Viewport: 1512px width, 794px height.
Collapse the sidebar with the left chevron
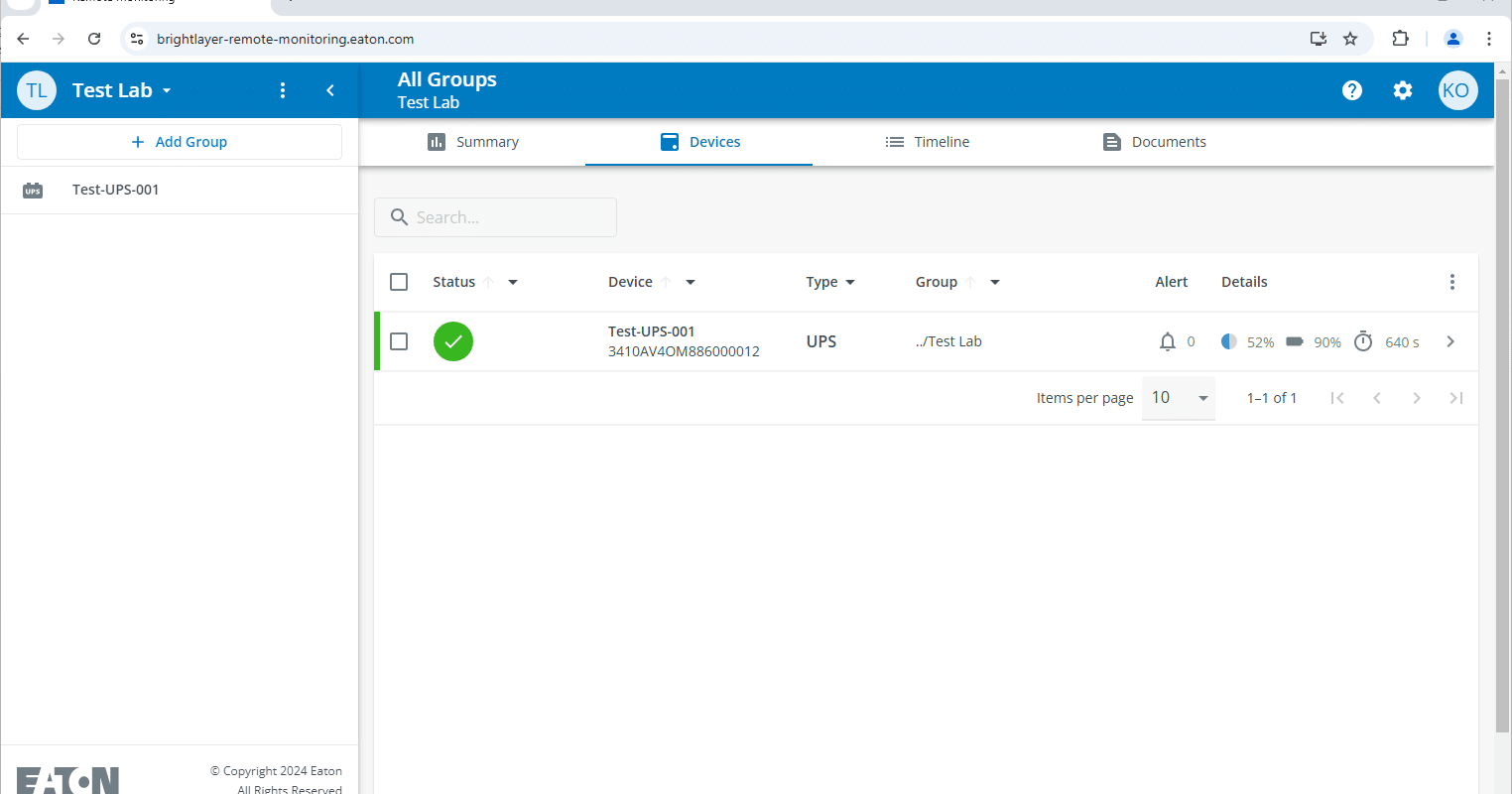tap(330, 90)
